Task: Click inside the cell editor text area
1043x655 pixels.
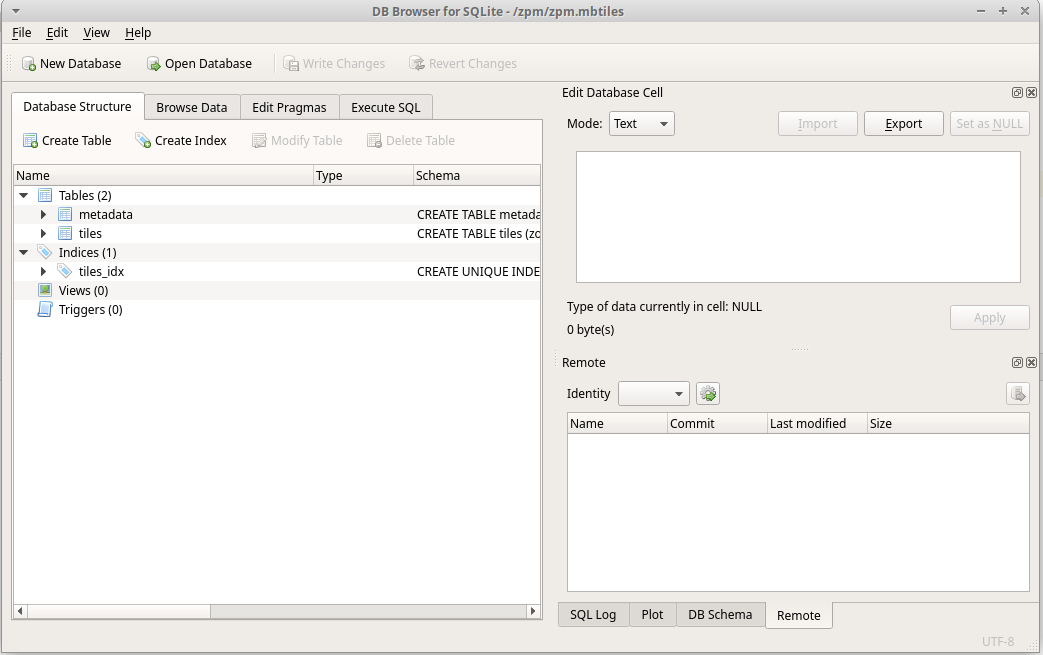Action: pos(798,217)
